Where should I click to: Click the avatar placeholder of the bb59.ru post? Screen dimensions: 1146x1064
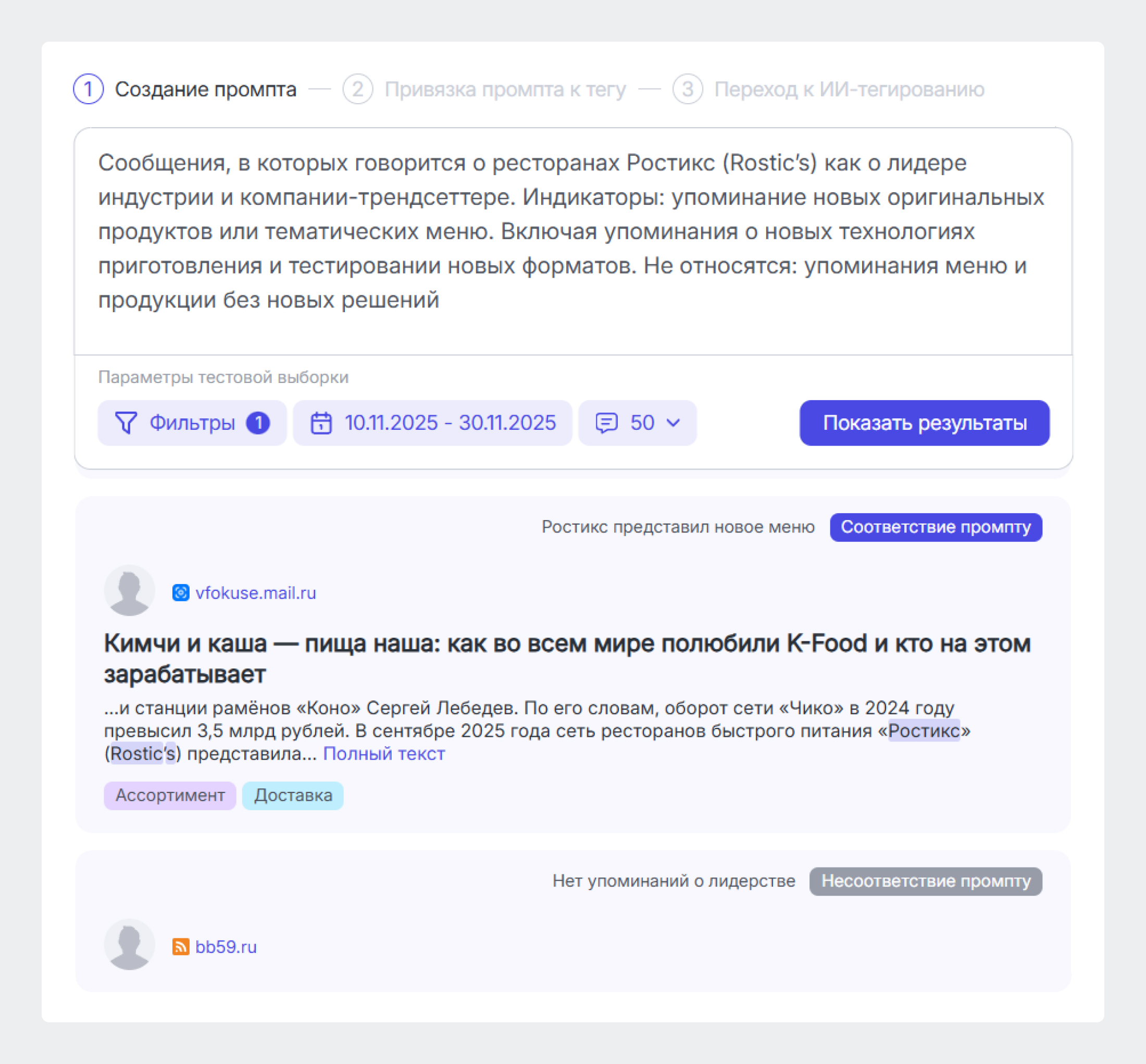[128, 943]
